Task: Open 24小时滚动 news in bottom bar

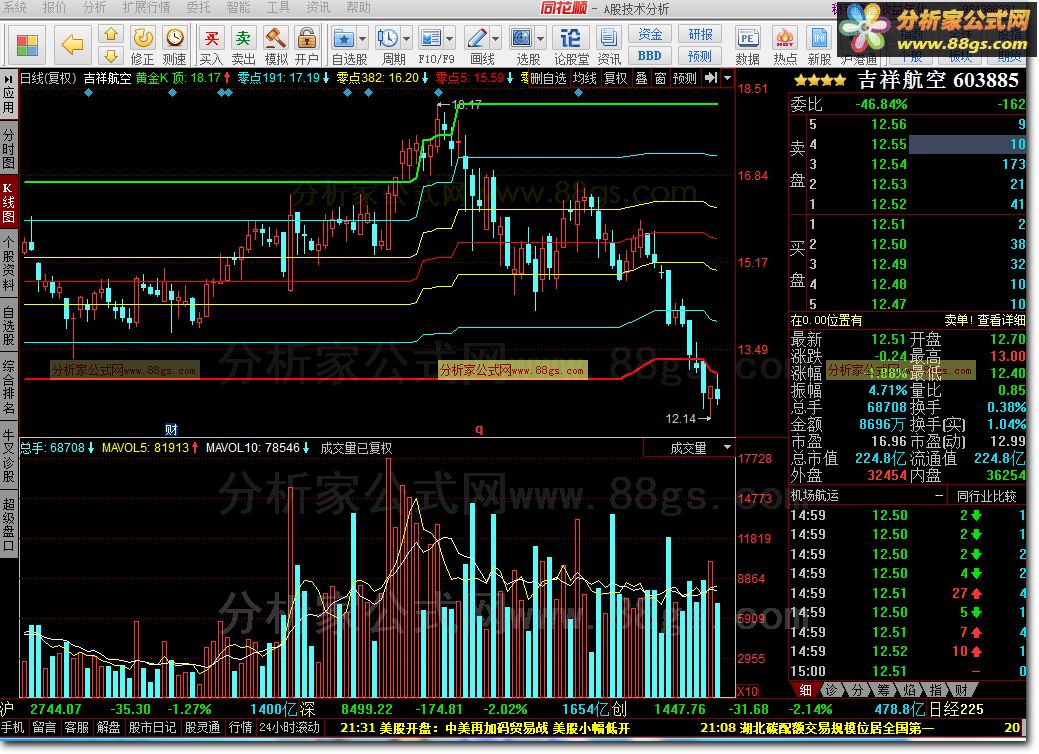Action: click(x=290, y=727)
